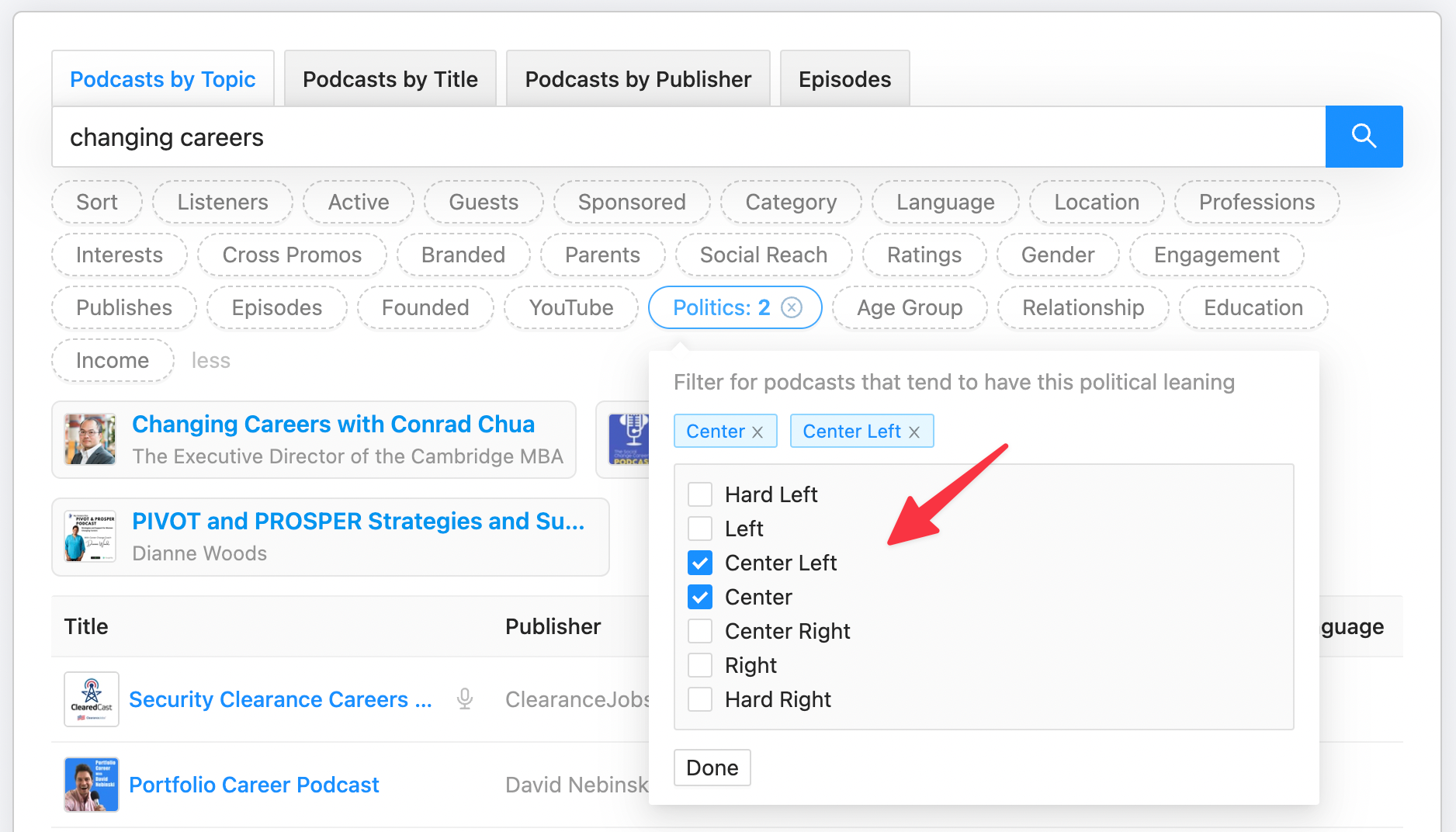This screenshot has height=832, width=1456.
Task: Open Security Clearance Careers link
Action: pos(280,699)
